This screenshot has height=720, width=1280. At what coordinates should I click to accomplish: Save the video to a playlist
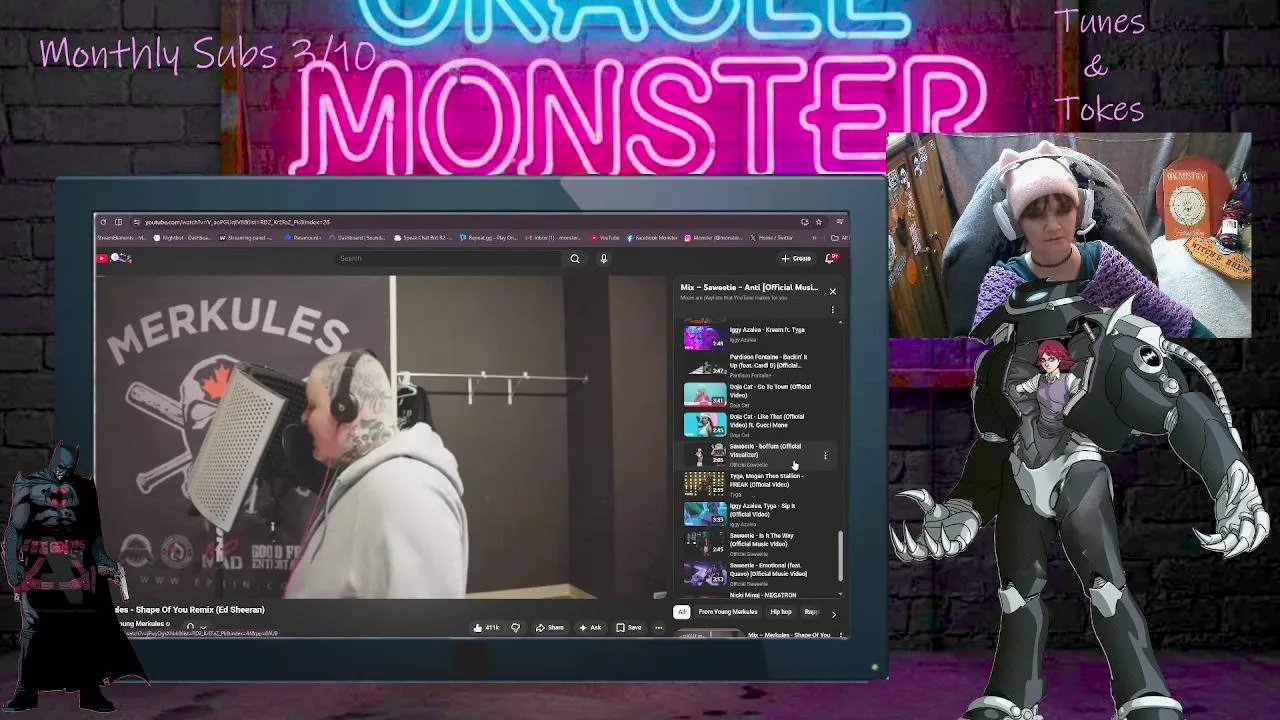[629, 628]
